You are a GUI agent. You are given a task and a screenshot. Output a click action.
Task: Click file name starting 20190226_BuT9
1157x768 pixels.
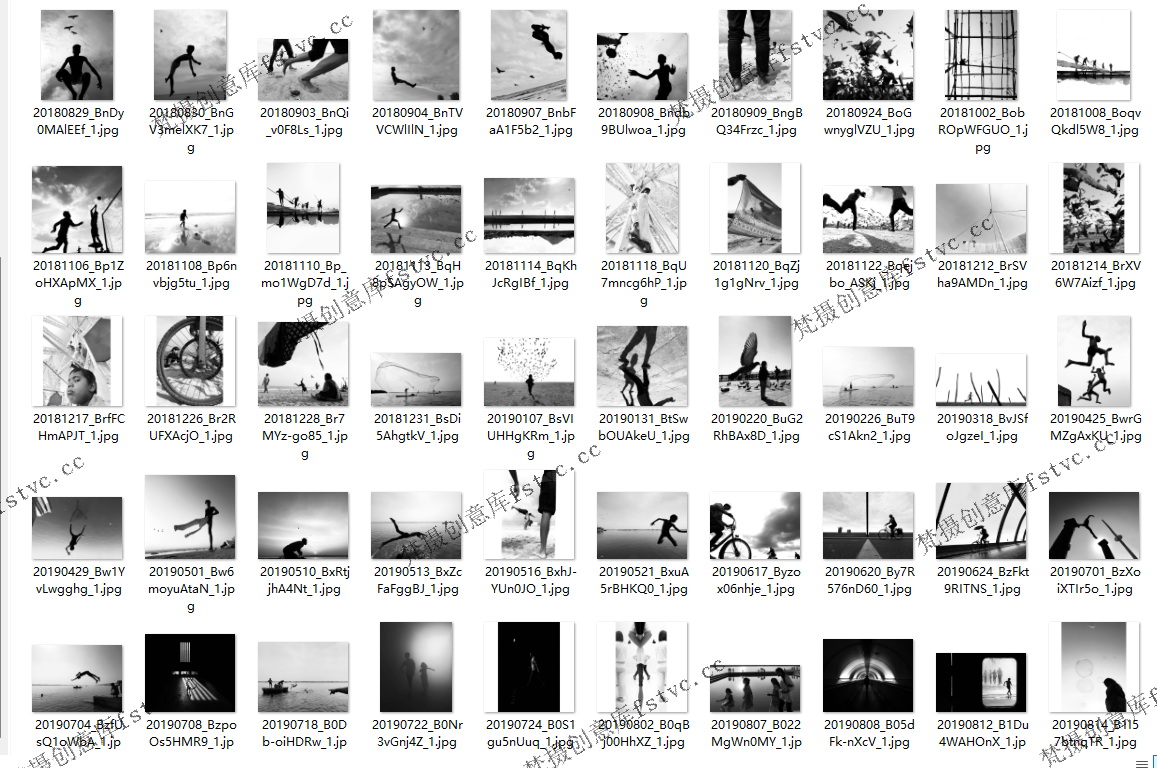(x=868, y=427)
